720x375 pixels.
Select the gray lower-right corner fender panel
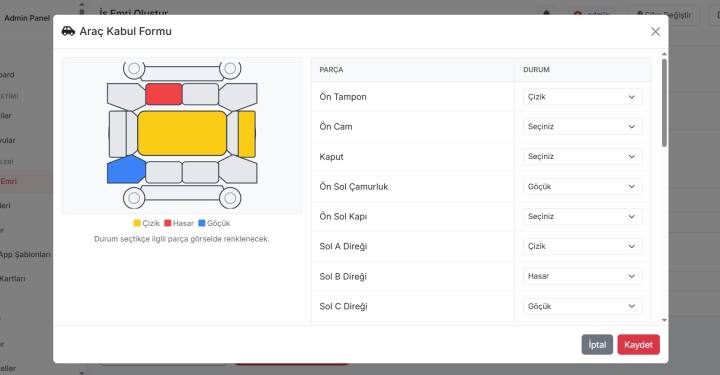(238, 170)
